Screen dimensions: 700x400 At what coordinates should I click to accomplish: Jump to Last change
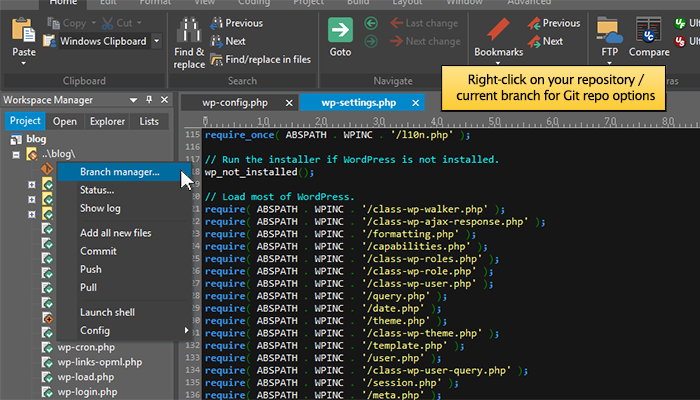click(424, 23)
